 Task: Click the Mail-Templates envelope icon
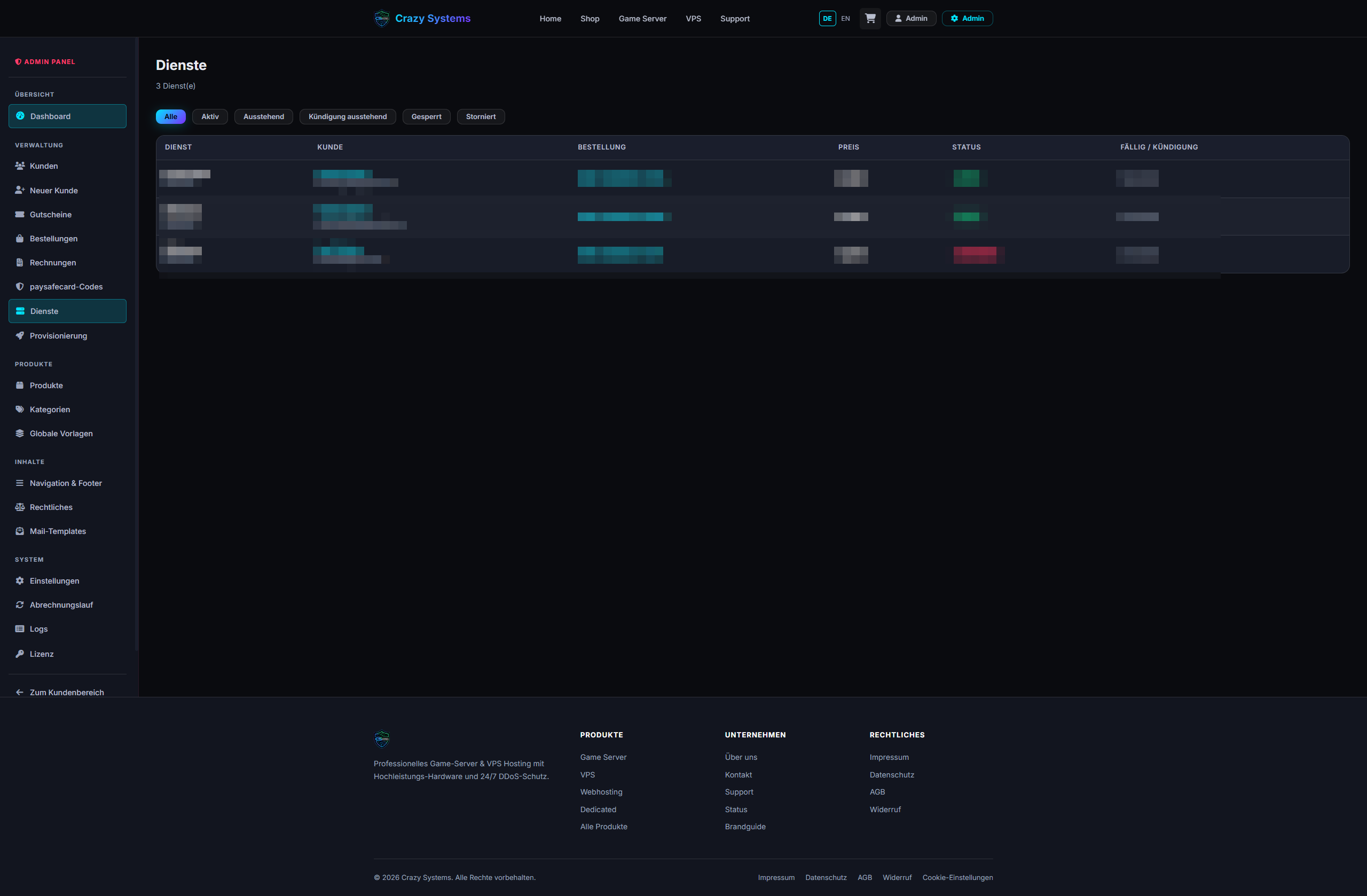pos(20,531)
